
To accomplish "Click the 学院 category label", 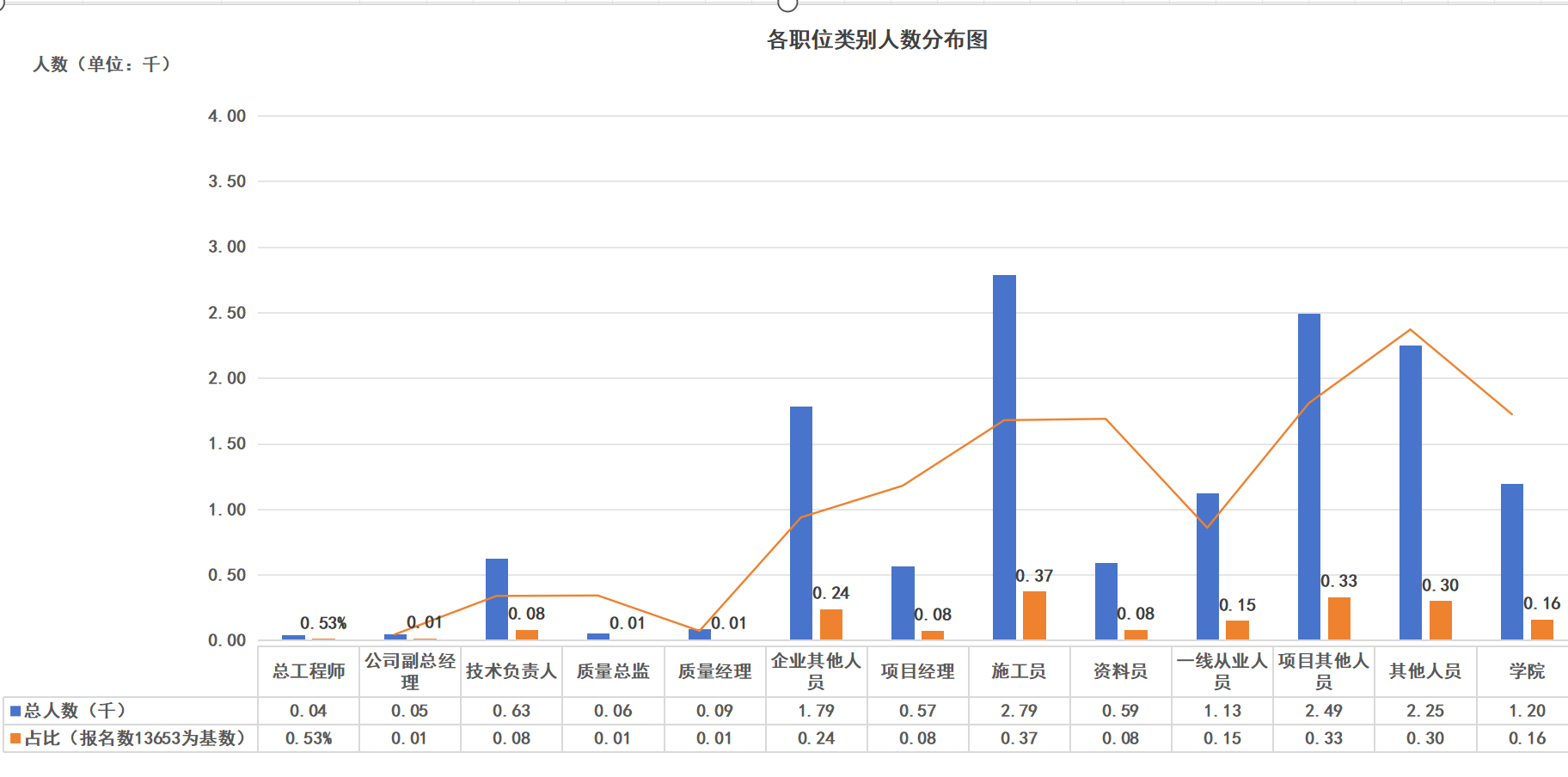I will 1527,671.
